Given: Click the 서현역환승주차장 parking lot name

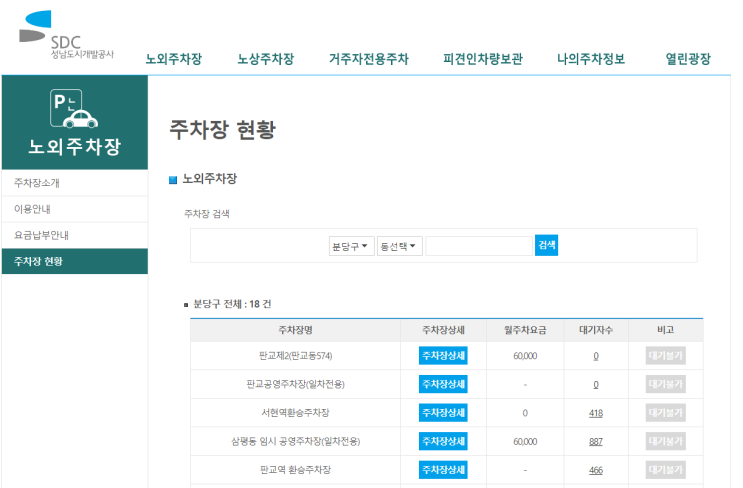Looking at the screenshot, I should pyautogui.click(x=295, y=413).
